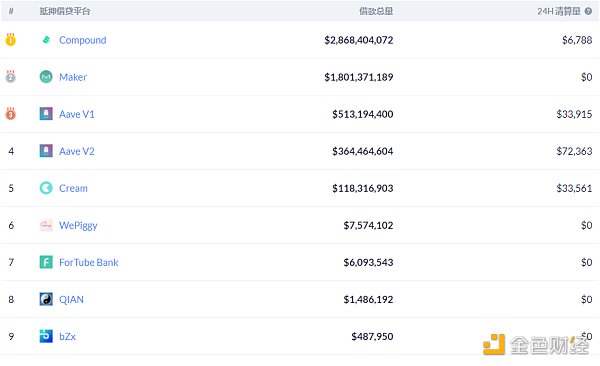This screenshot has height=366, width=600.
Task: Click the 24H liquidation column header
Action: (559, 11)
